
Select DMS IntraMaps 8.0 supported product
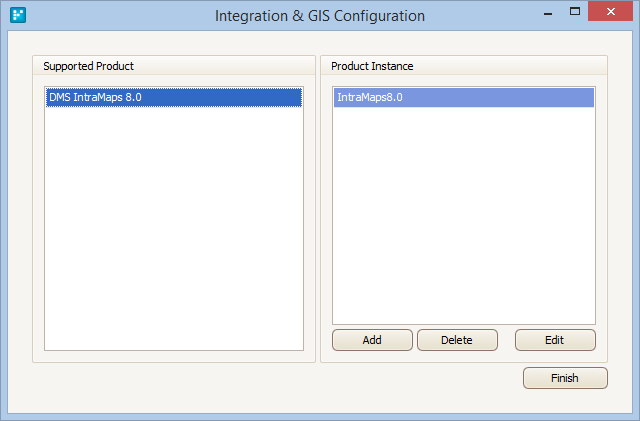[x=174, y=97]
